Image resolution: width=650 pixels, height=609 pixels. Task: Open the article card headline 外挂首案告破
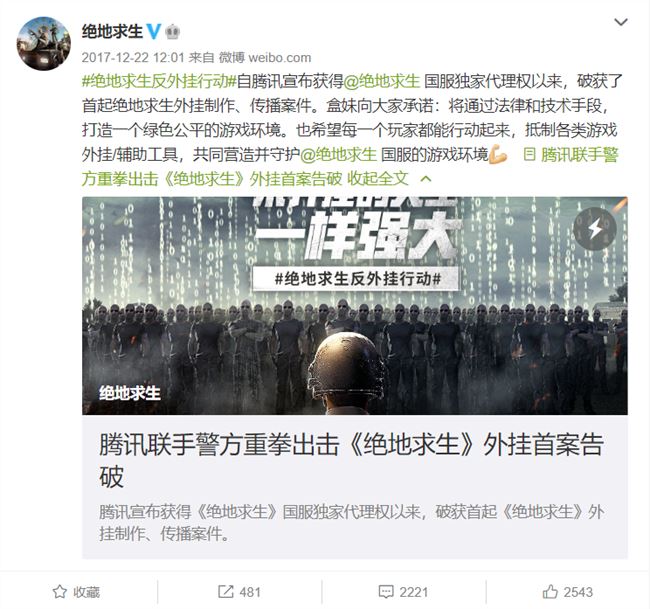pos(352,460)
